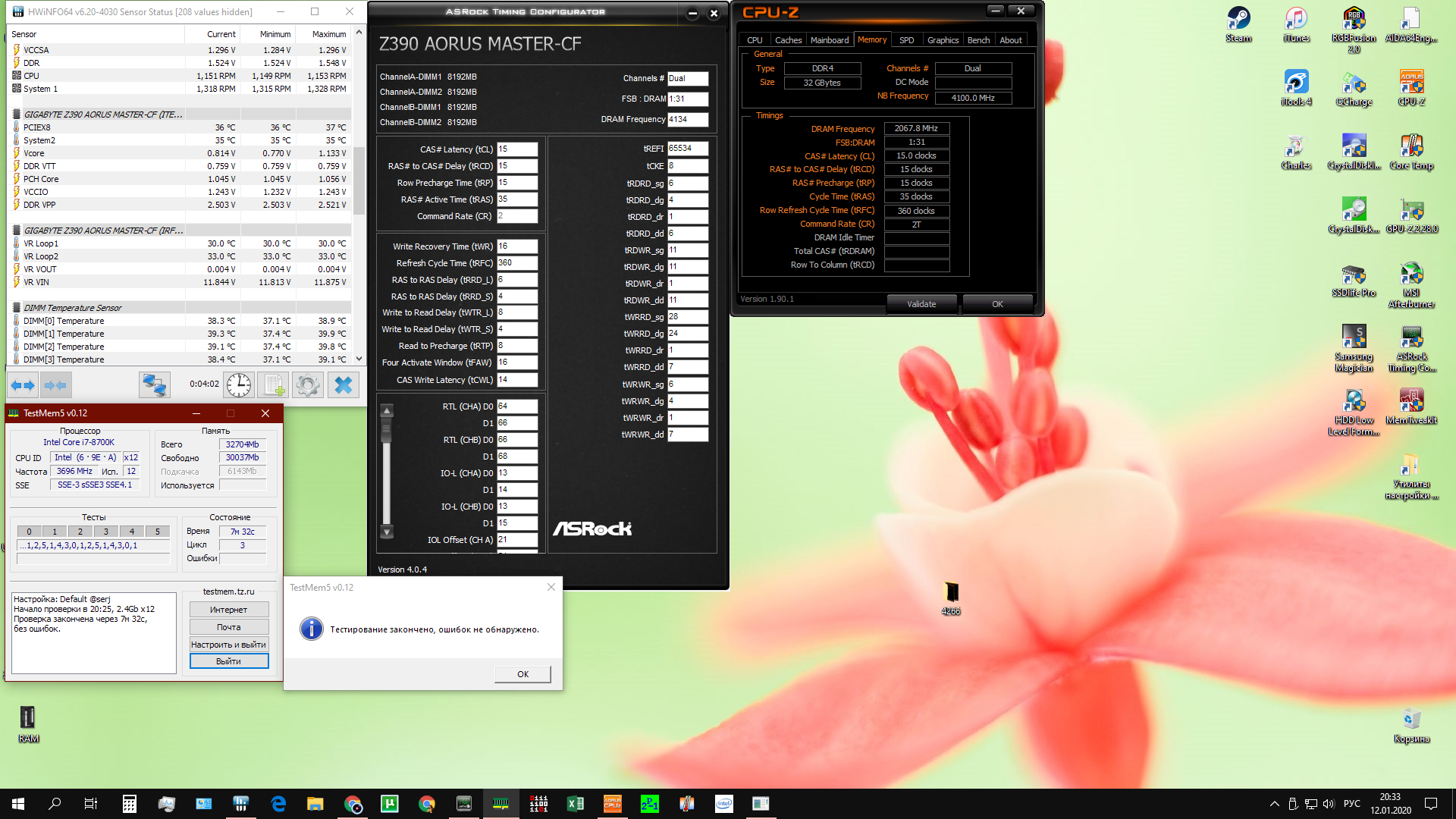Click HWiNFO expand arrows icon
Viewport: 1456px width, 819px height.
pos(23,385)
